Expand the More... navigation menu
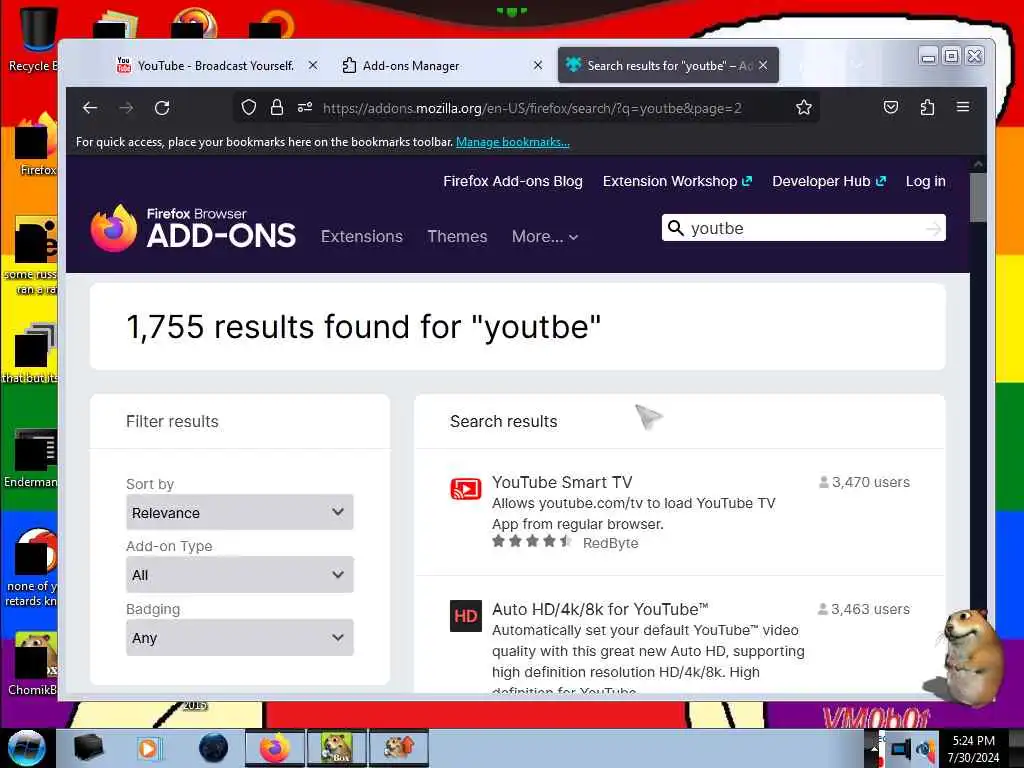This screenshot has height=768, width=1024. tap(545, 236)
